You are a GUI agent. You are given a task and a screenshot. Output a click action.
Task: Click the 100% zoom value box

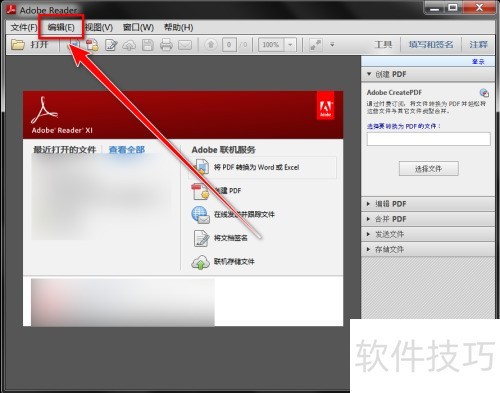pos(271,45)
